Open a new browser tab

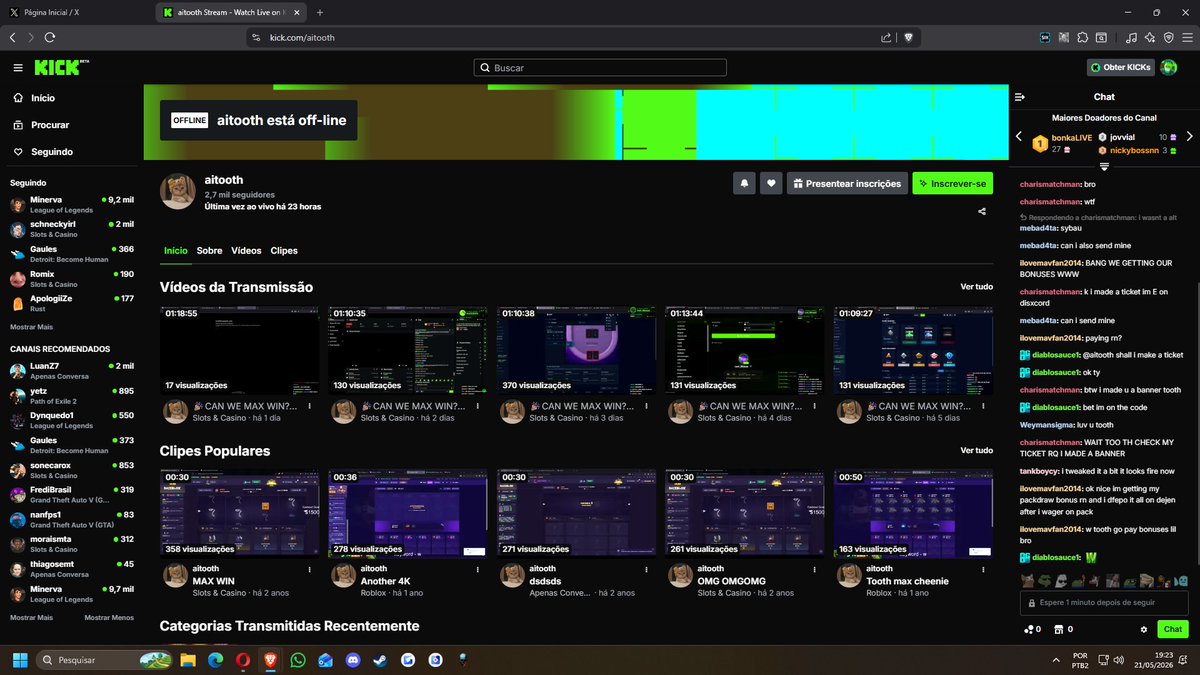click(320, 12)
